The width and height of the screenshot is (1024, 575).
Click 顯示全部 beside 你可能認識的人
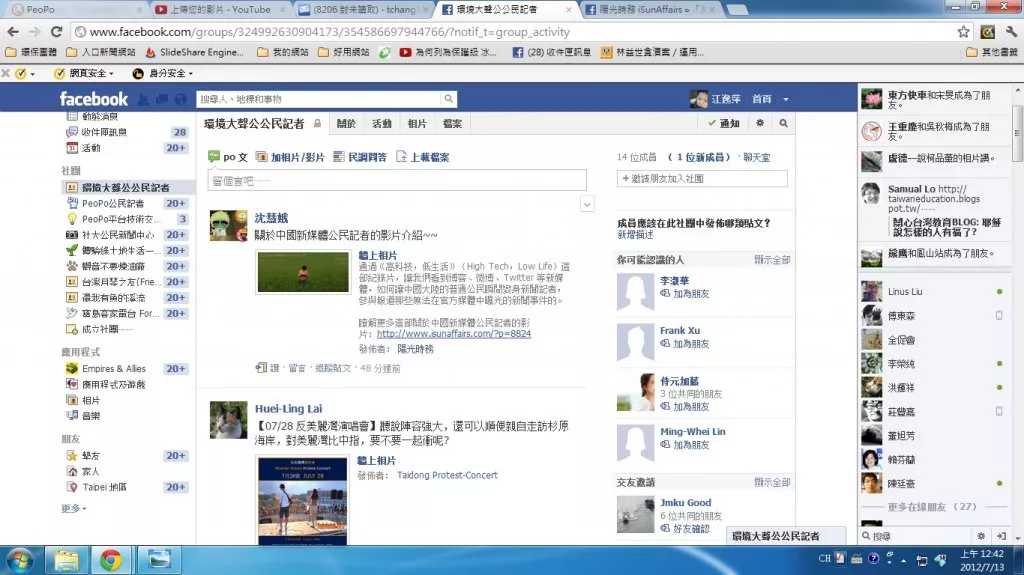point(772,259)
